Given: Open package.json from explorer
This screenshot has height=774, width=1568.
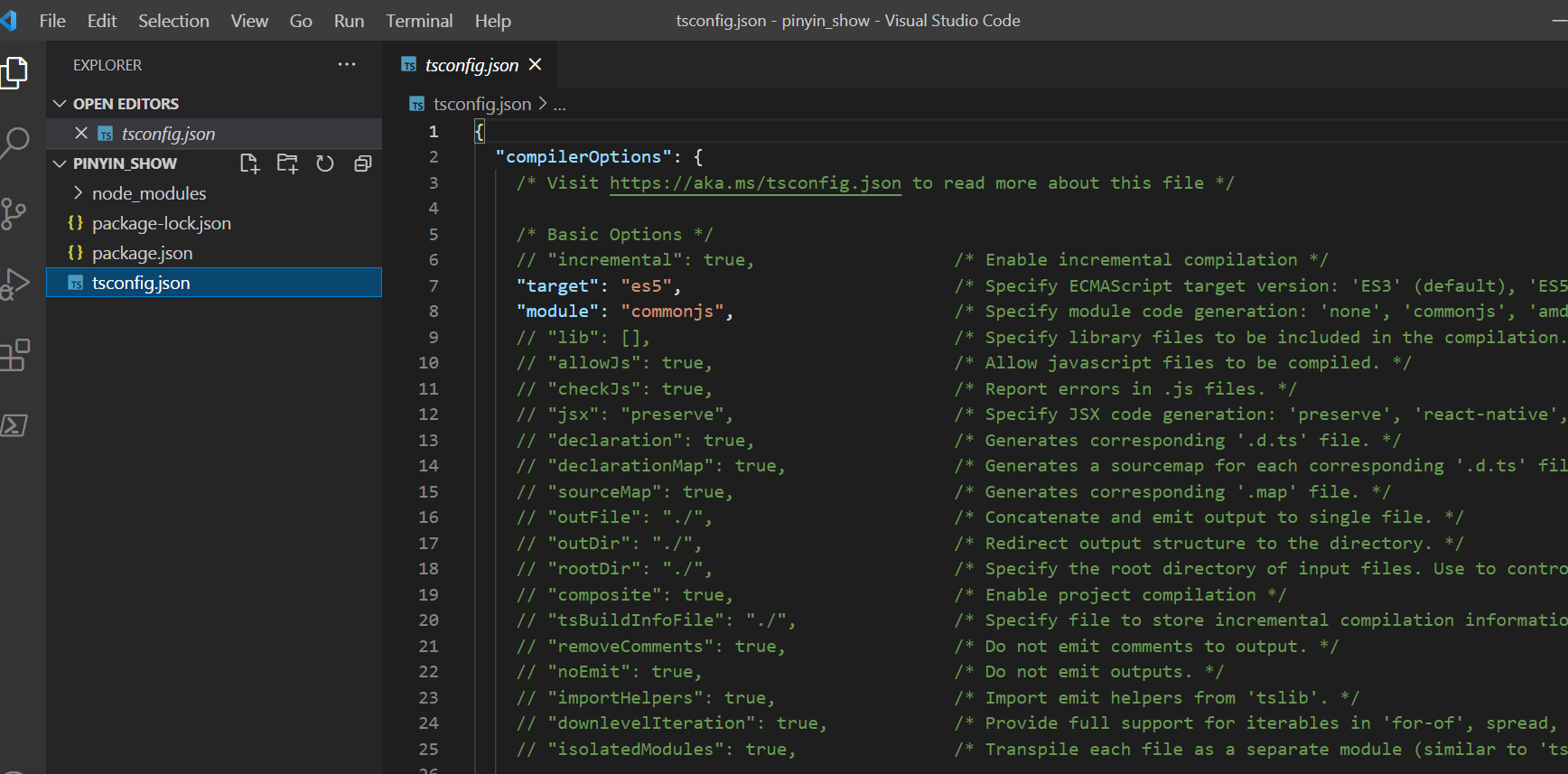Looking at the screenshot, I should 142,252.
